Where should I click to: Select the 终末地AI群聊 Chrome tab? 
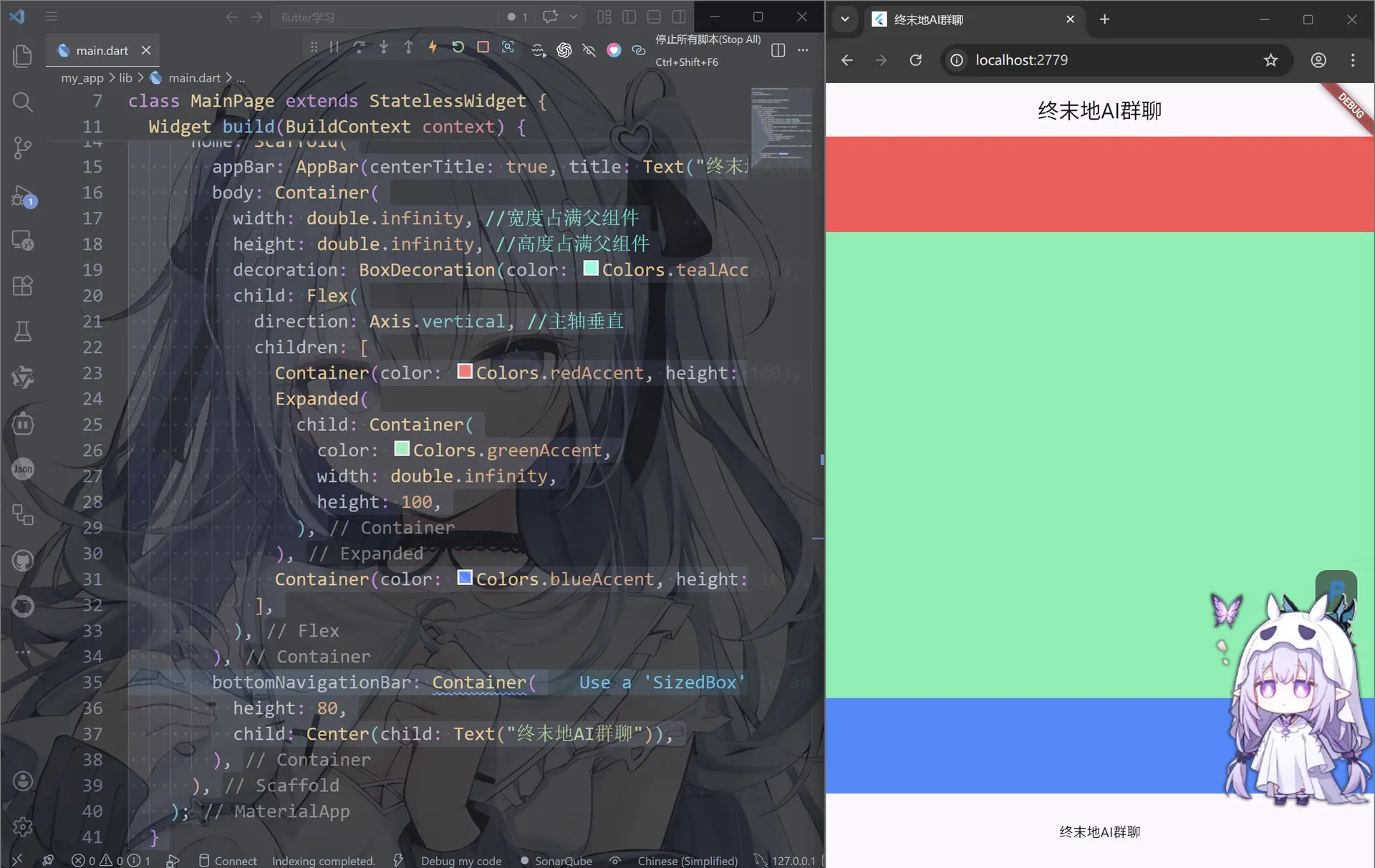click(x=974, y=19)
